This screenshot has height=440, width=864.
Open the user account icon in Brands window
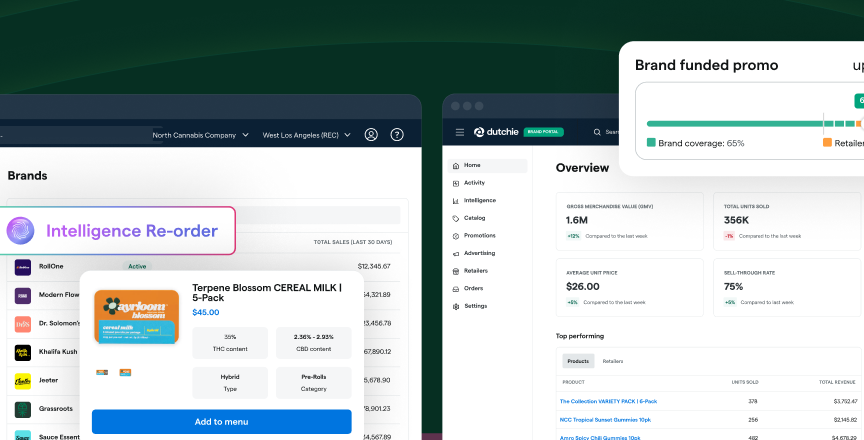click(371, 134)
